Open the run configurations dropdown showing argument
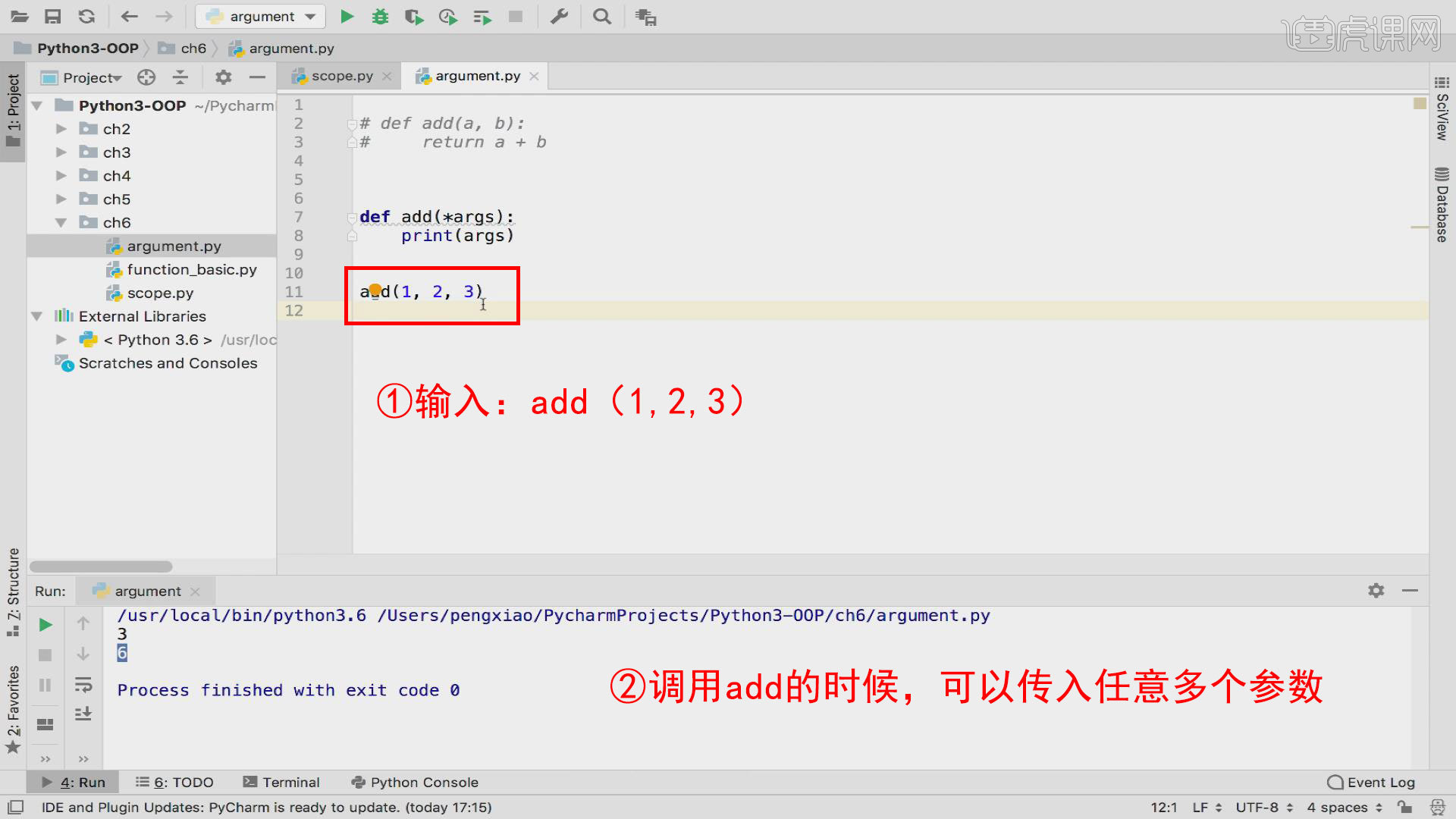 [259, 16]
